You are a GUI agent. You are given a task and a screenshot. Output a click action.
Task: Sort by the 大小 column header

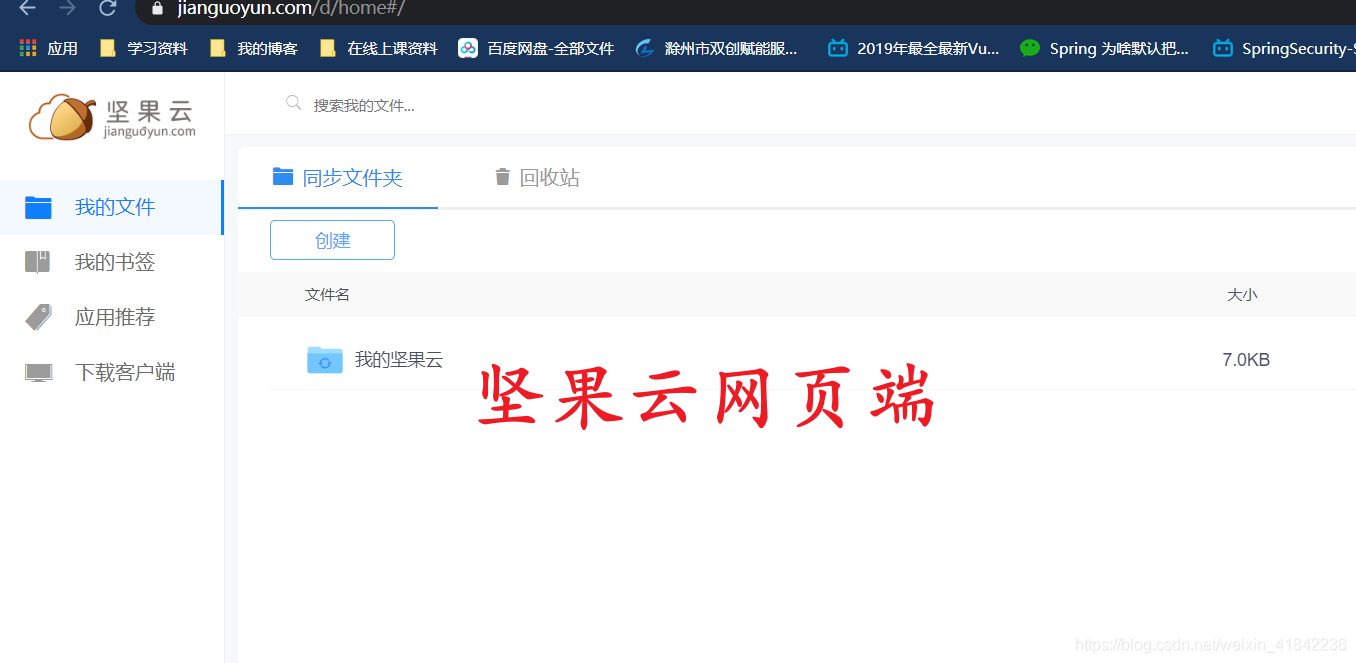click(x=1242, y=295)
